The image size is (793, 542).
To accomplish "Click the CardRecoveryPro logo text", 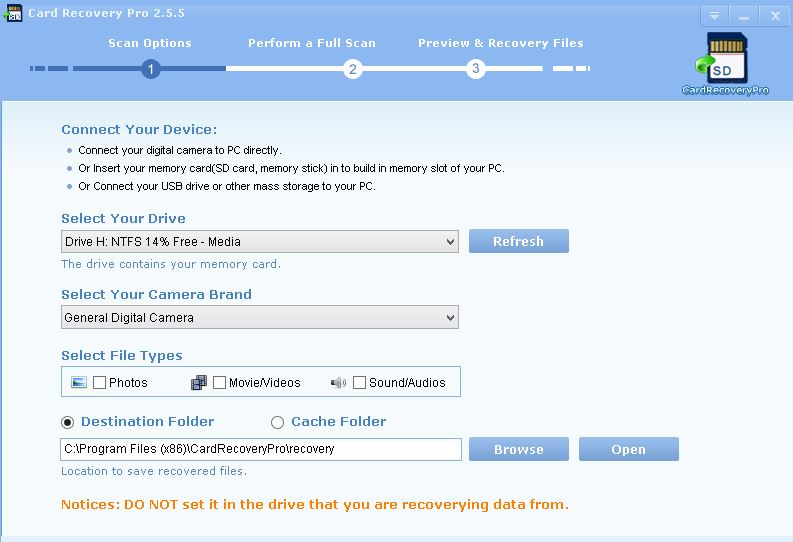I will [x=725, y=90].
